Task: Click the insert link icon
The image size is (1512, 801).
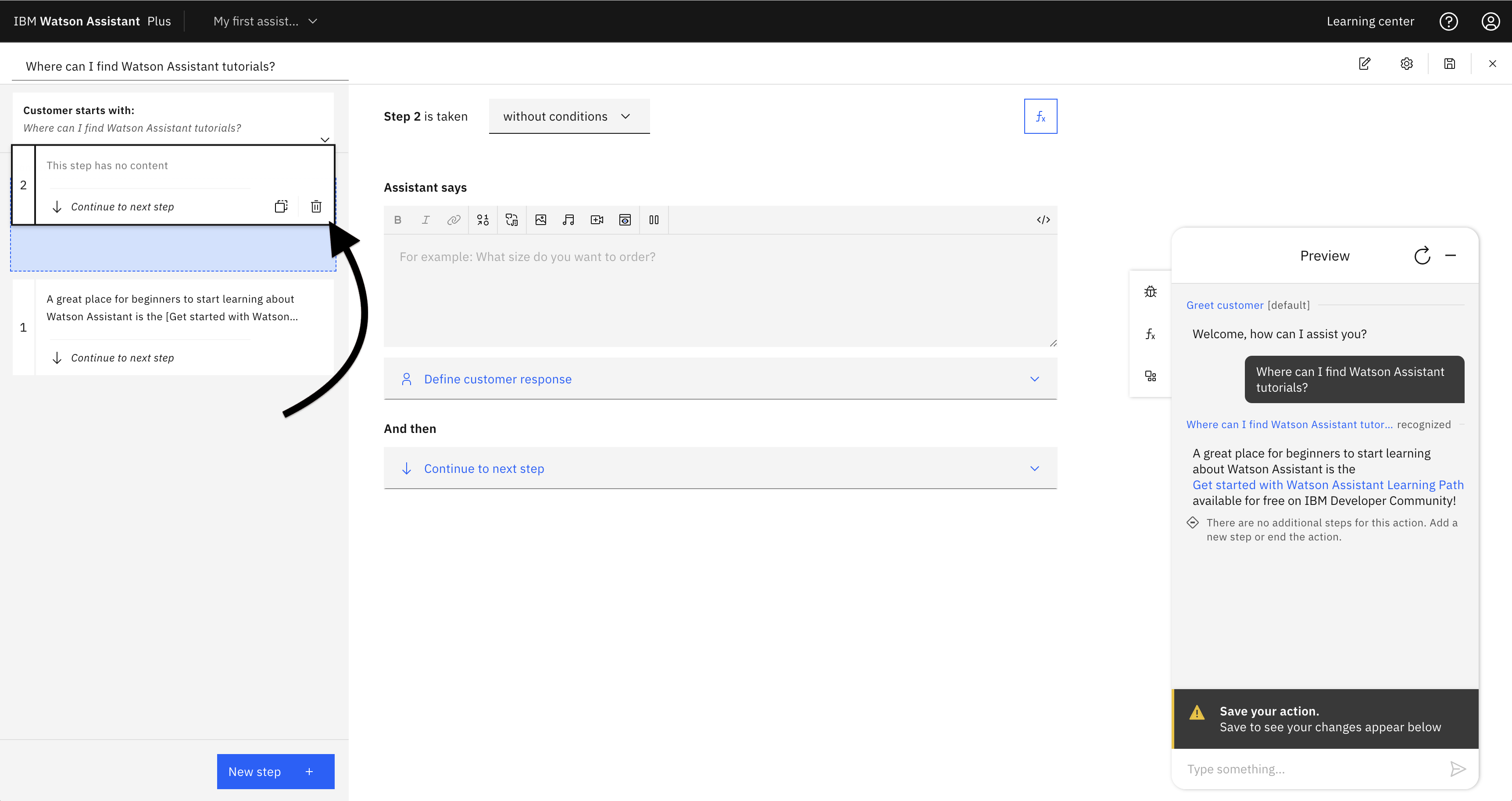Action: pos(454,220)
